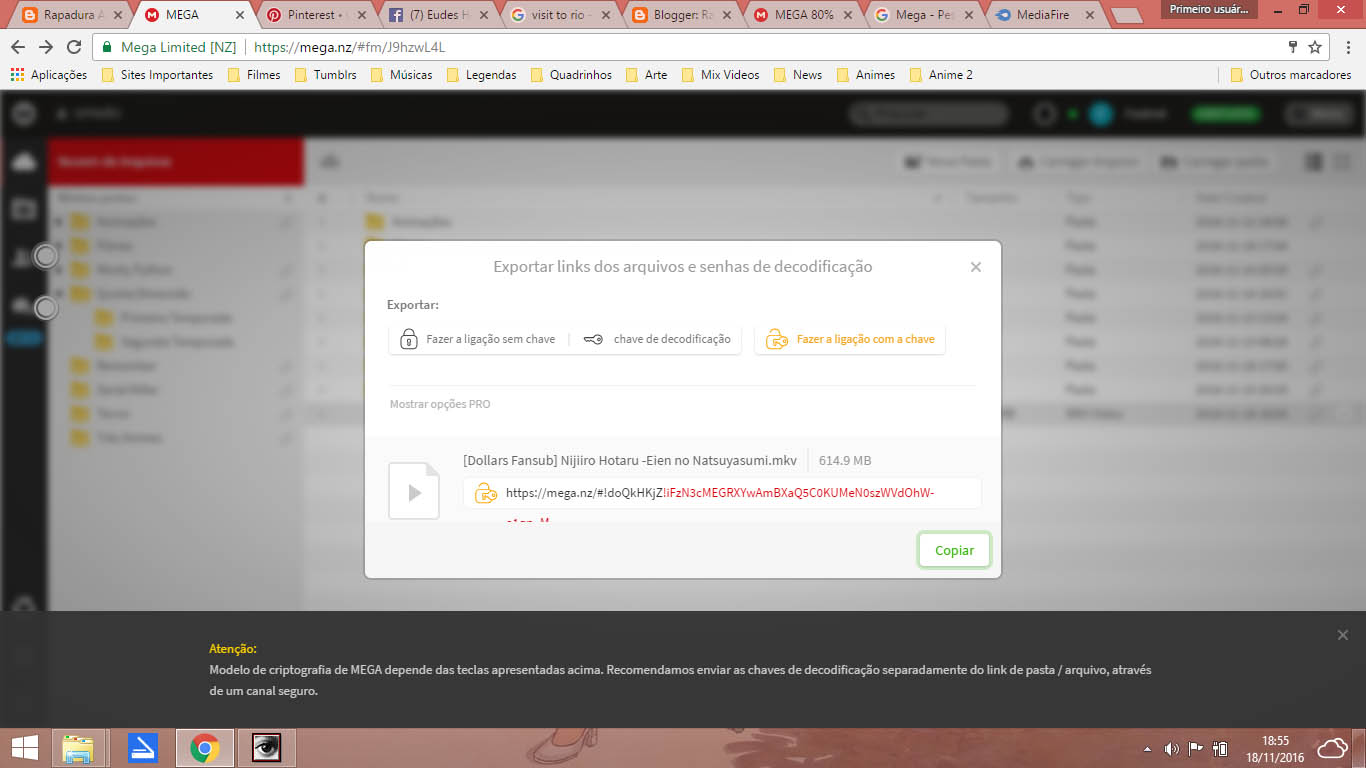Viewport: 1366px width, 768px height.
Task: Click the OneDrive cloud tray icon
Action: coord(1332,748)
